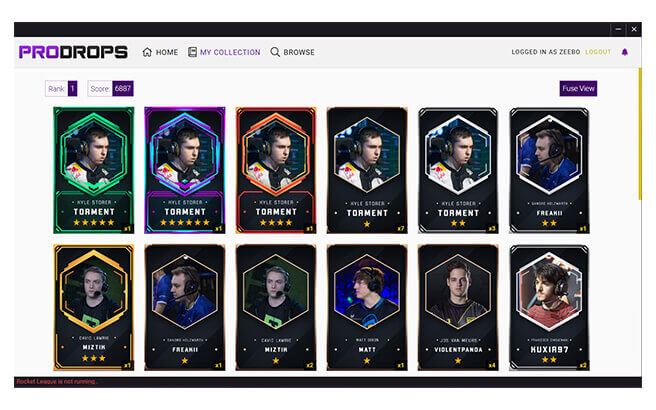Switch to Fuse View
Screen dimensions: 656x410
(x=578, y=88)
